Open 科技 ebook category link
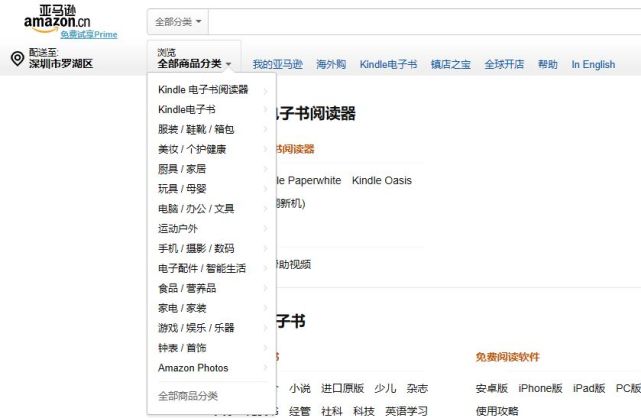The image size is (641, 418). [x=364, y=411]
